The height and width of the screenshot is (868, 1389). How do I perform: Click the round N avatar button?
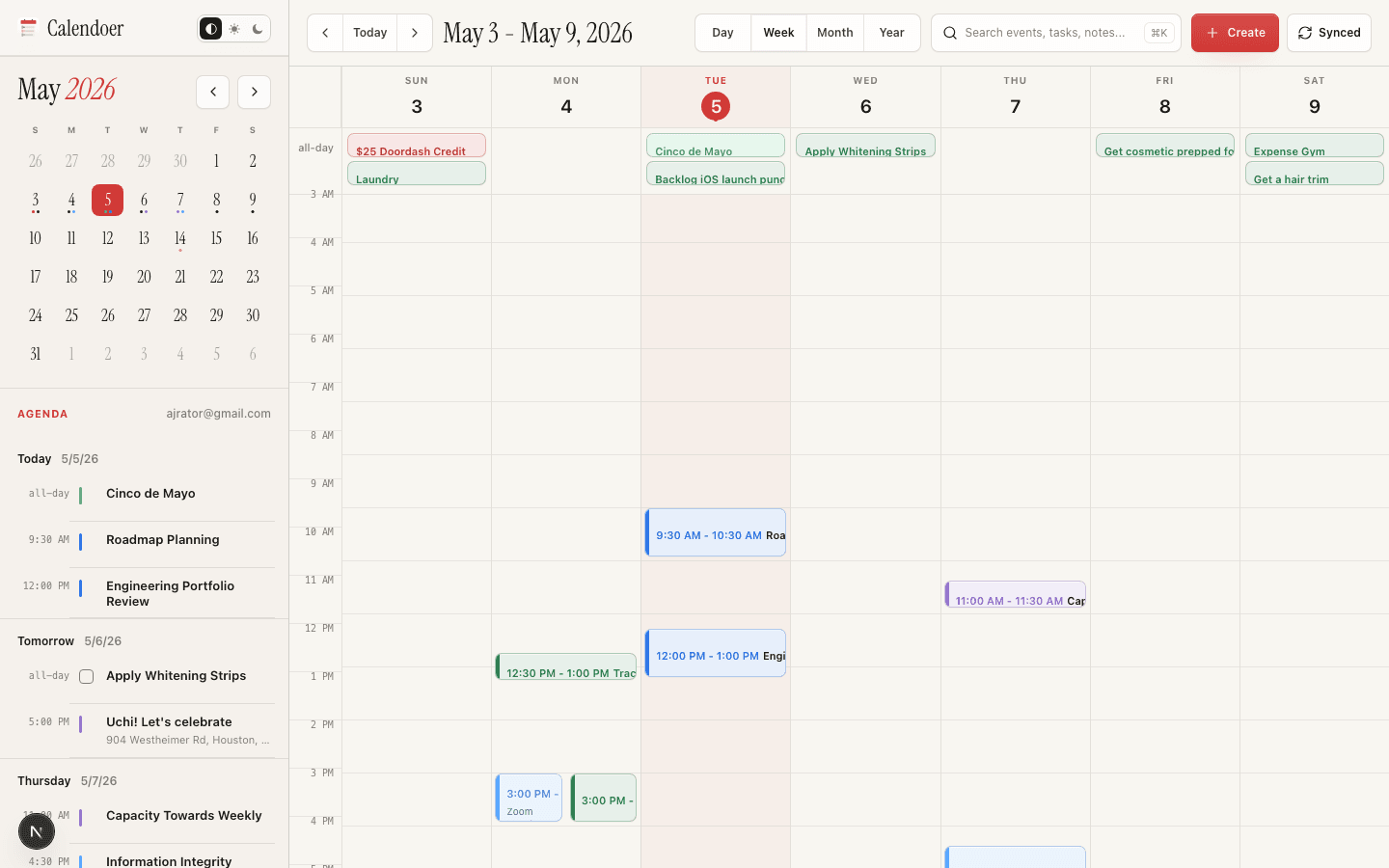37,831
